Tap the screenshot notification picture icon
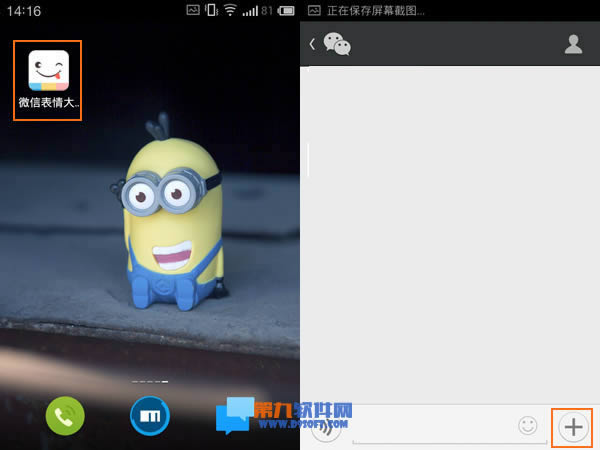Screen dimensions: 600x450 (314, 10)
